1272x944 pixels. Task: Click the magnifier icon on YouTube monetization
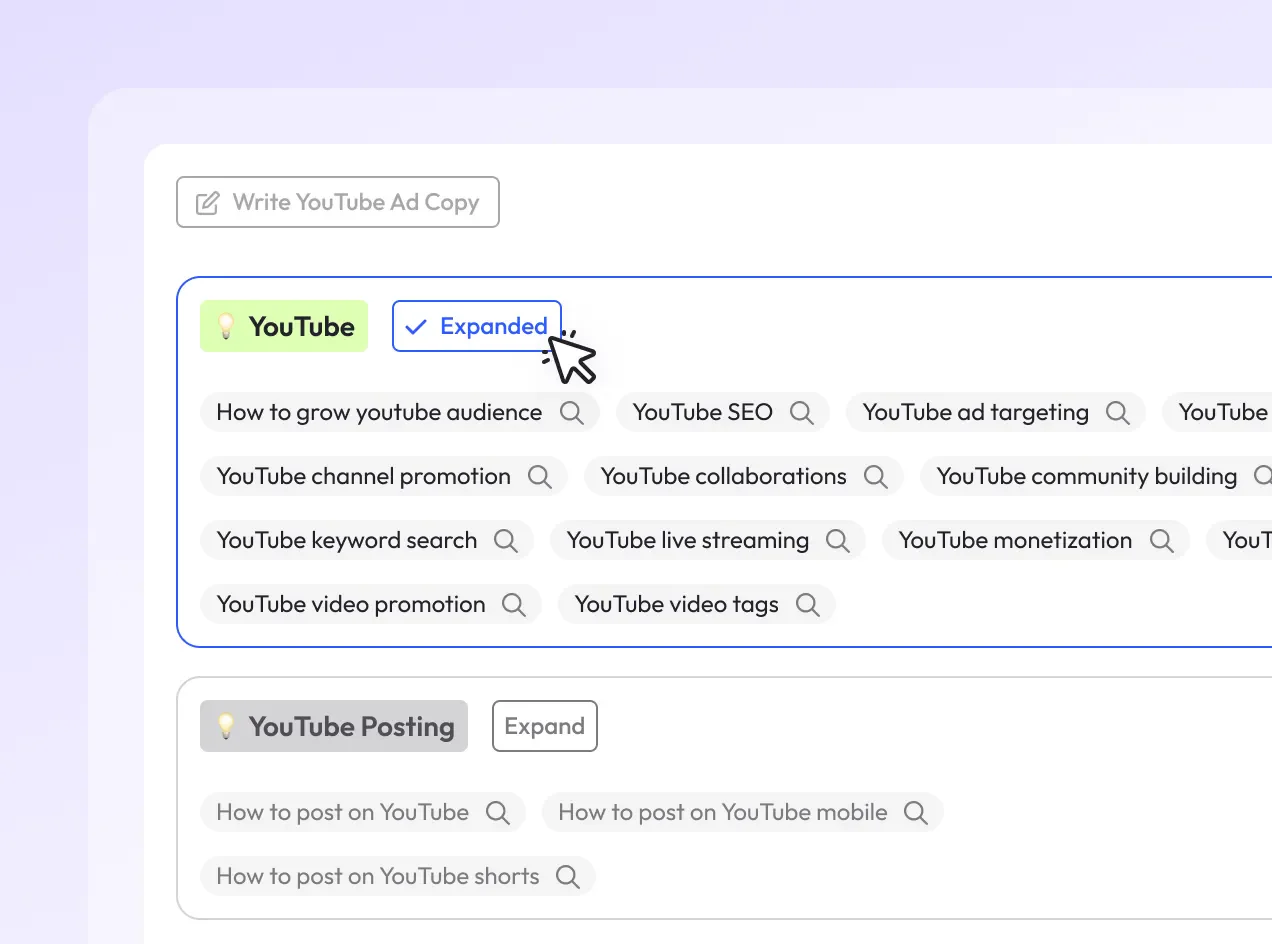[1162, 540]
